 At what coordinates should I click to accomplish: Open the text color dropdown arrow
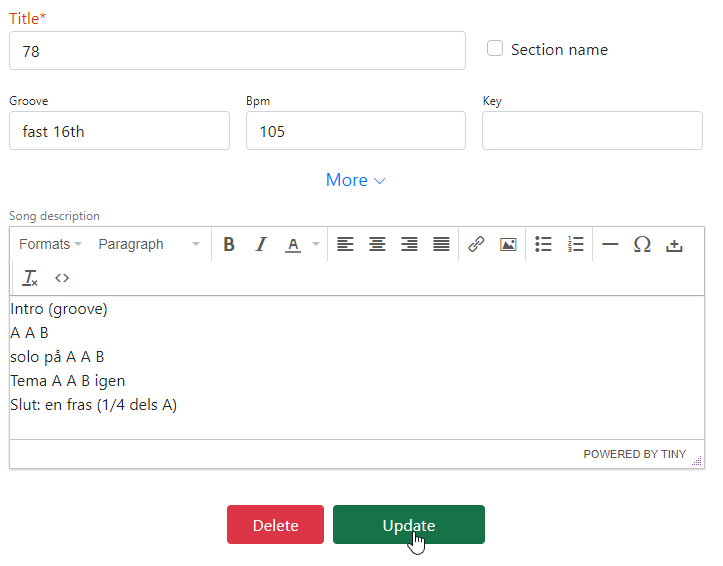coord(316,244)
